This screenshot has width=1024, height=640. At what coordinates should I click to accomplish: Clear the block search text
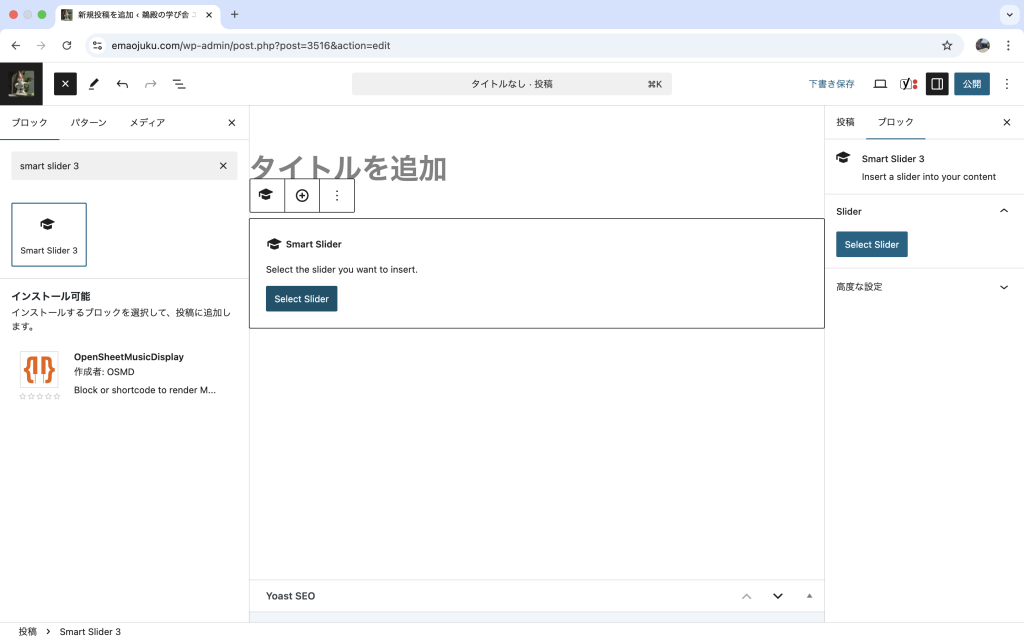(223, 166)
